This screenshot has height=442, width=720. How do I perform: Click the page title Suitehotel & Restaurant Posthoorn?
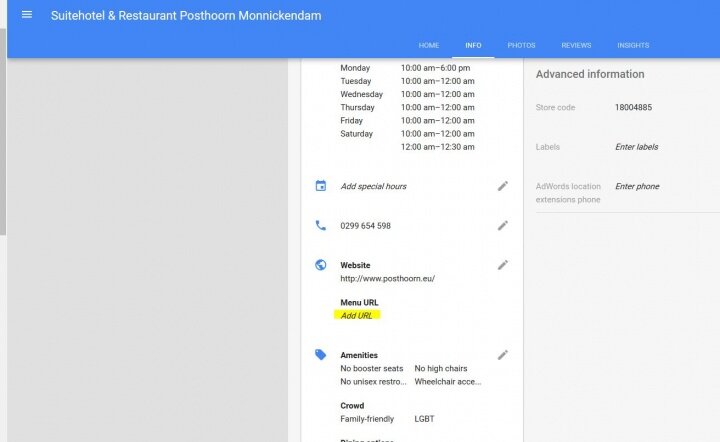coord(186,16)
